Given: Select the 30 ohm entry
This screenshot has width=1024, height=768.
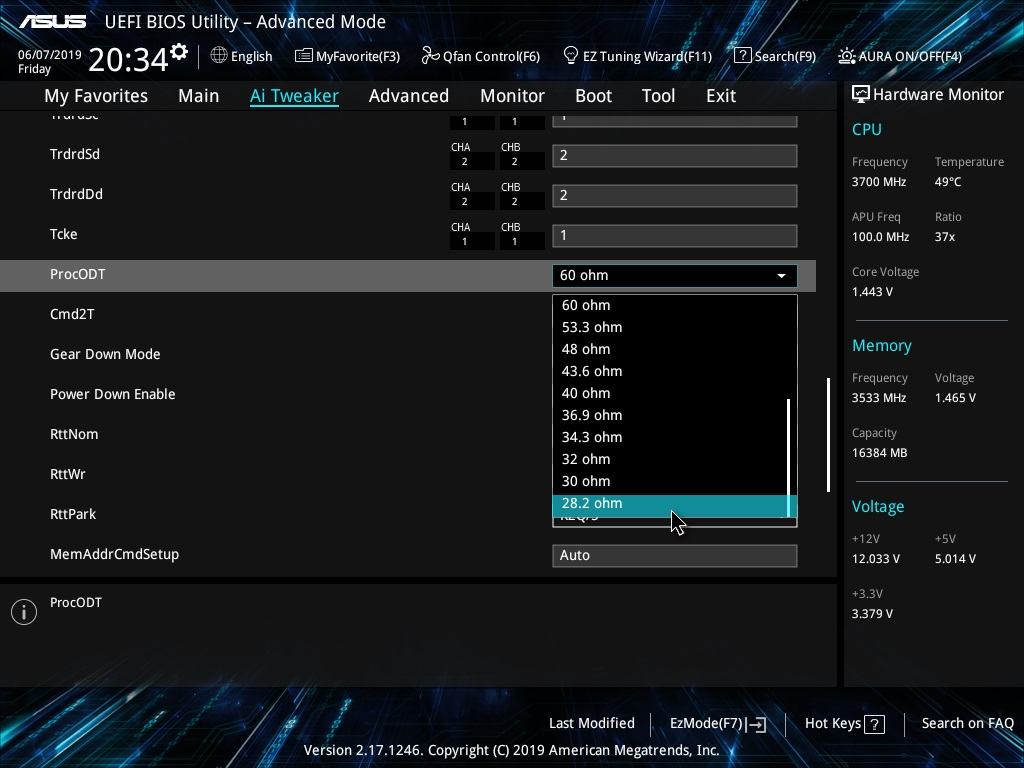Looking at the screenshot, I should 671,481.
